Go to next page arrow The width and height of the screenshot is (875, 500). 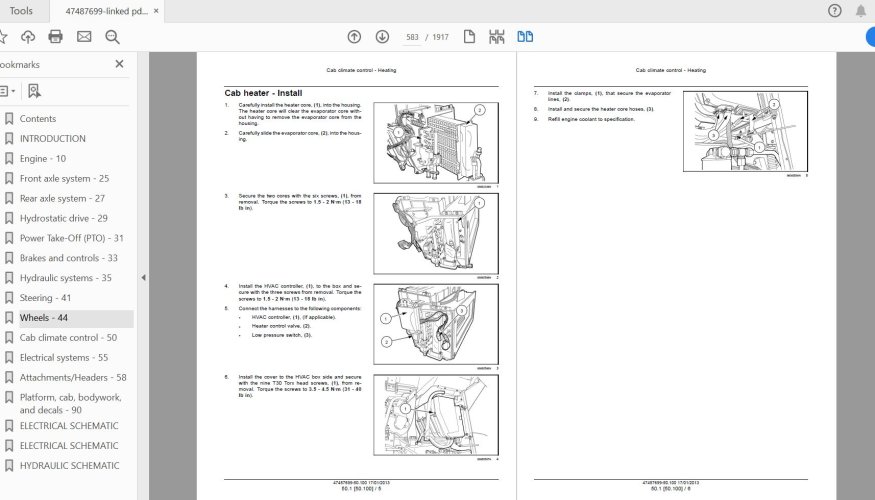[382, 37]
